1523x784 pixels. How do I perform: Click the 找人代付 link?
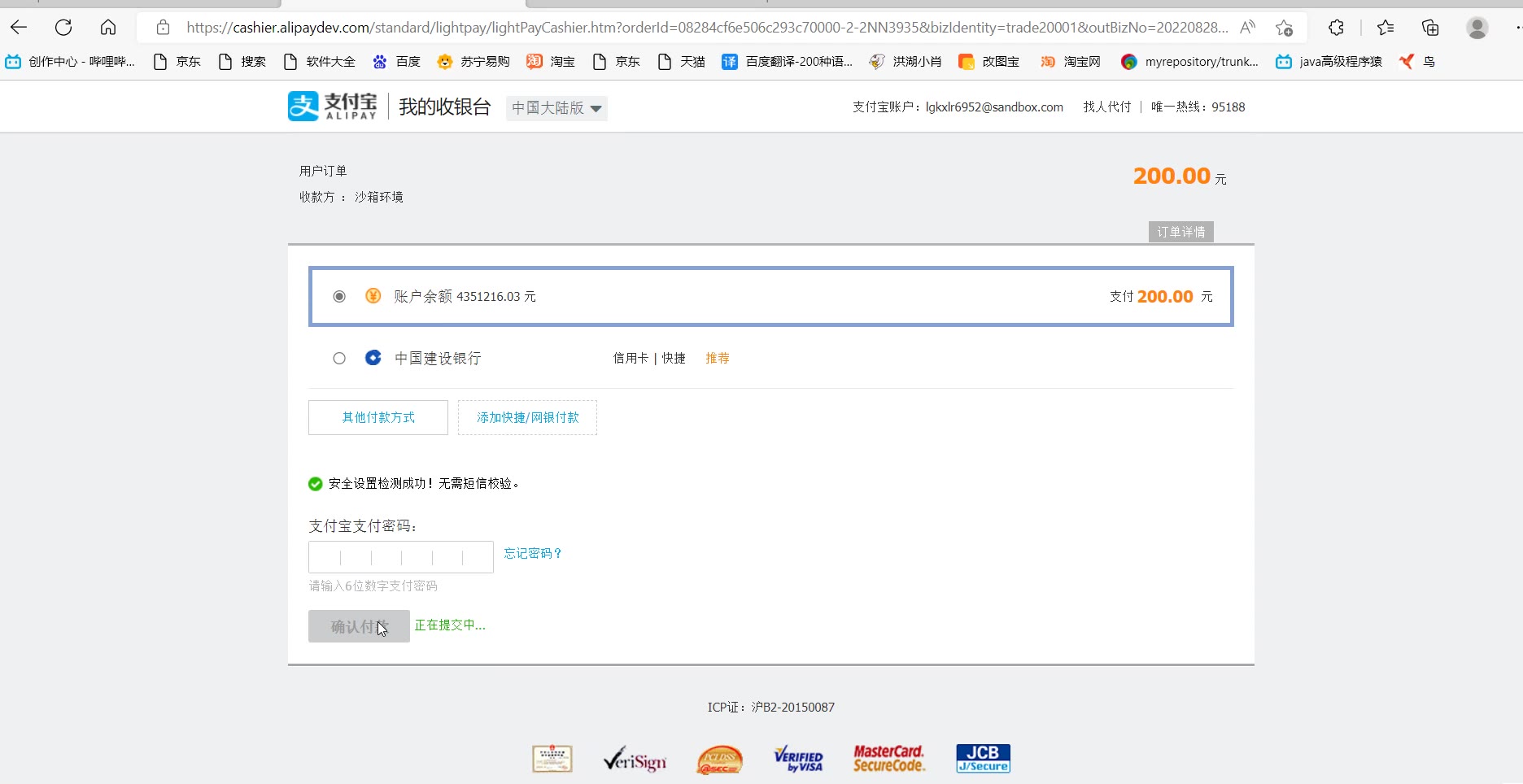pyautogui.click(x=1106, y=107)
